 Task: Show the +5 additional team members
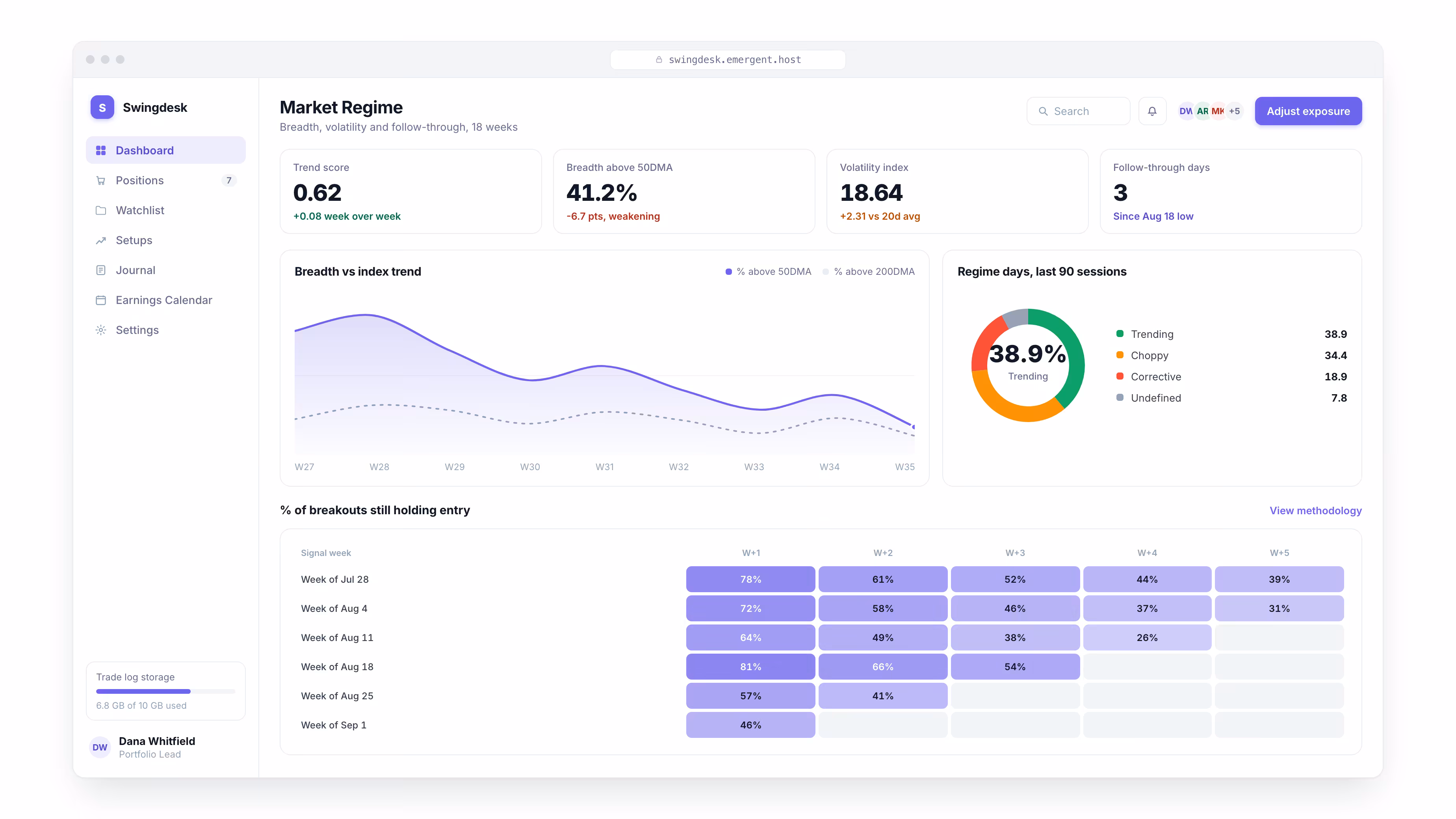point(1235,111)
